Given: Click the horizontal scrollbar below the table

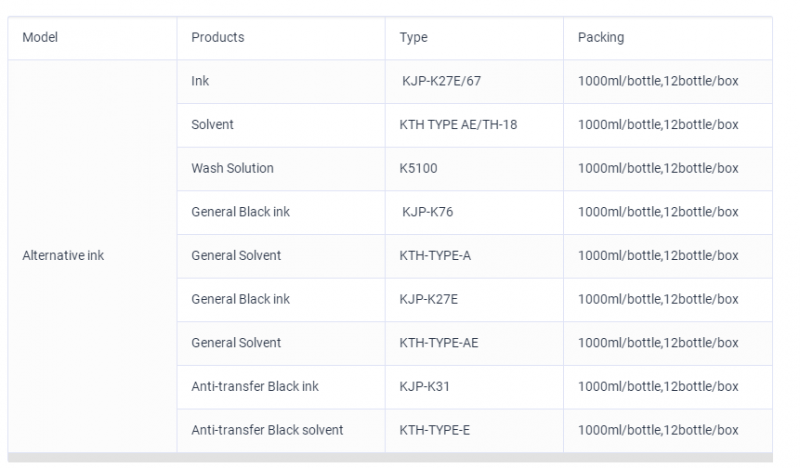Looking at the screenshot, I should coord(390,457).
